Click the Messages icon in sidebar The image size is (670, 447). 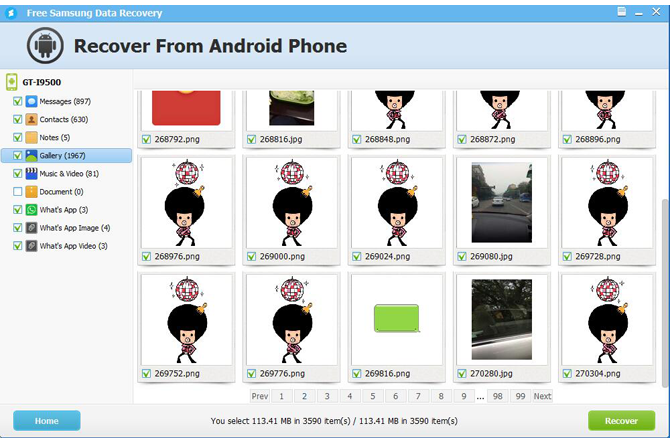[x=32, y=101]
